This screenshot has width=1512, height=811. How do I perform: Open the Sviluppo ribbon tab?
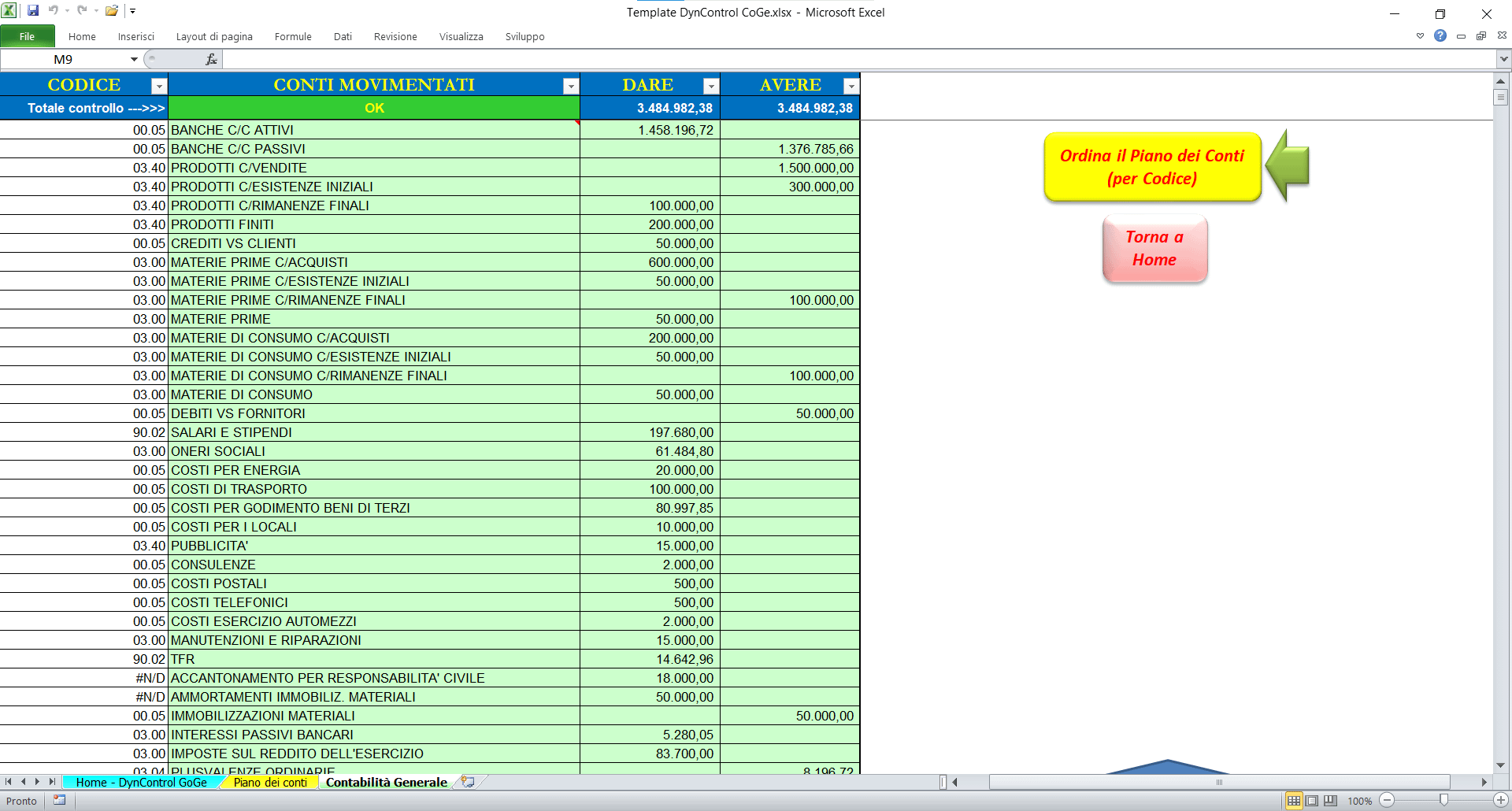pyautogui.click(x=525, y=36)
